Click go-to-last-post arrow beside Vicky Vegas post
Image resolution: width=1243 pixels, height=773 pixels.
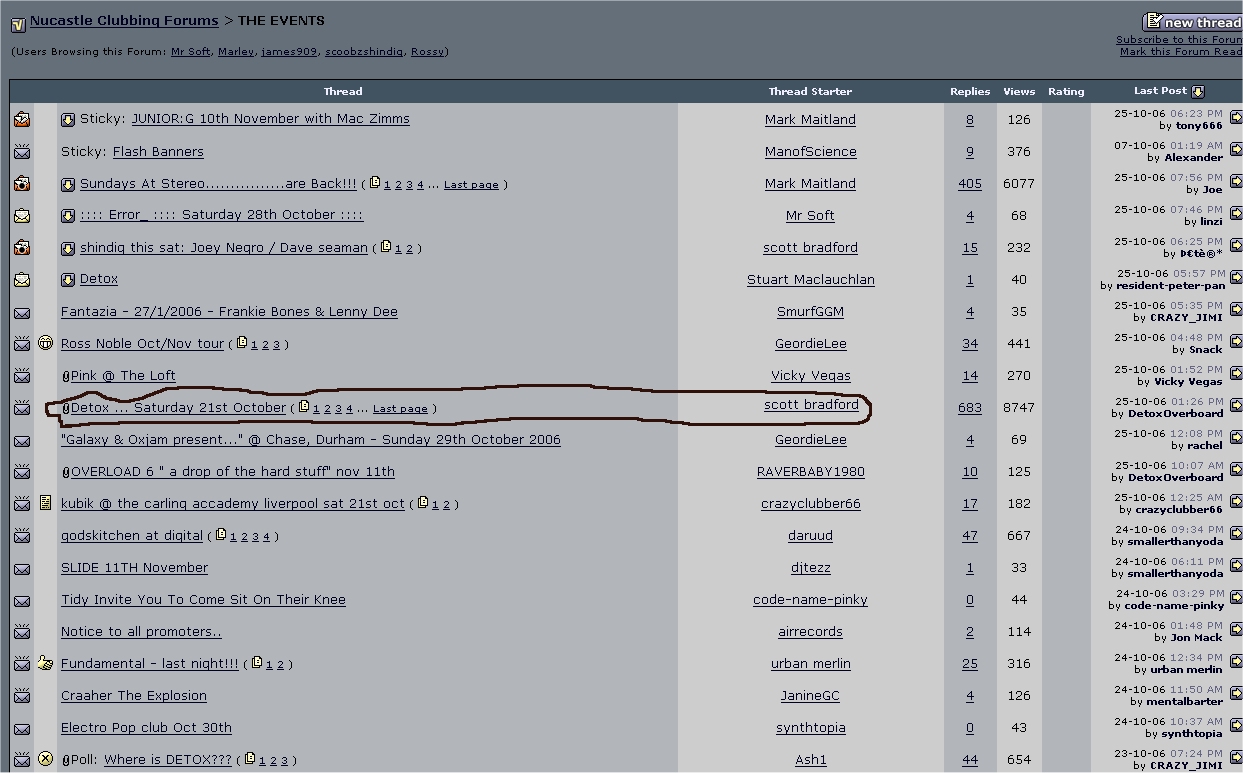1236,376
